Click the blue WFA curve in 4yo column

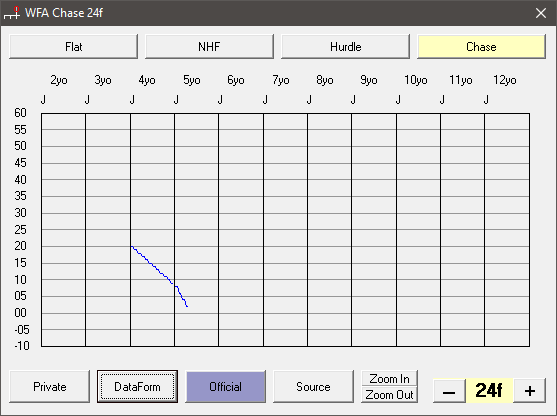pyautogui.click(x=152, y=265)
